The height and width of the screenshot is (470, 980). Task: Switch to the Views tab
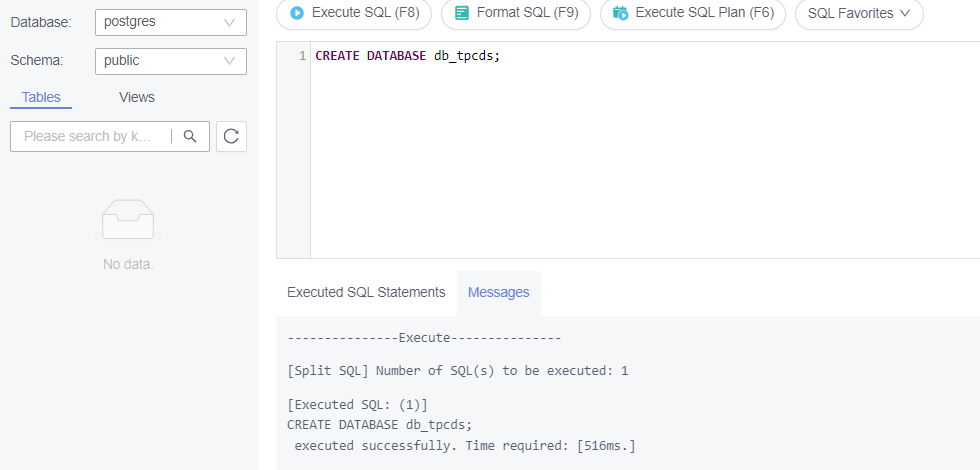(137, 98)
